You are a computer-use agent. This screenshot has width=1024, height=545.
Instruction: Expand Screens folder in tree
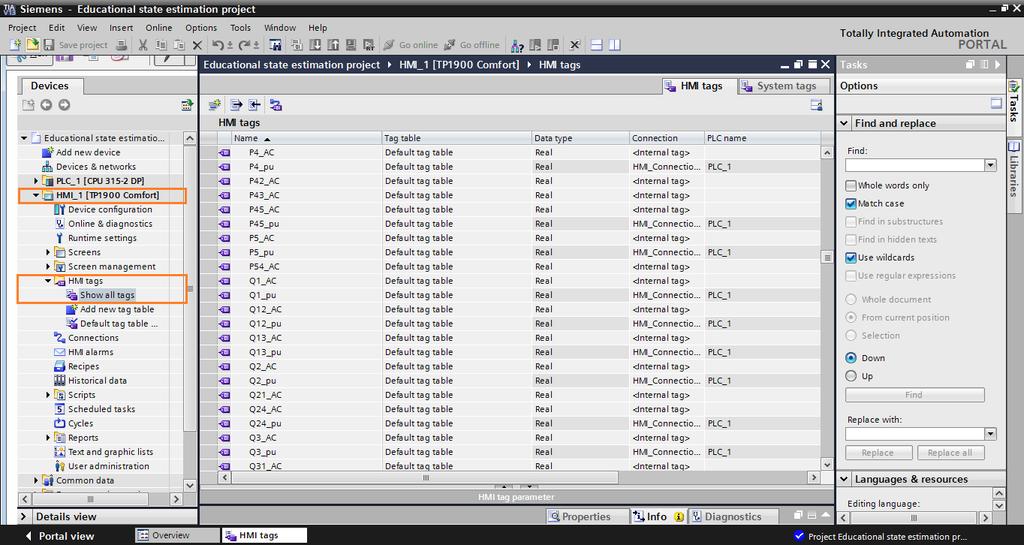[x=48, y=253]
